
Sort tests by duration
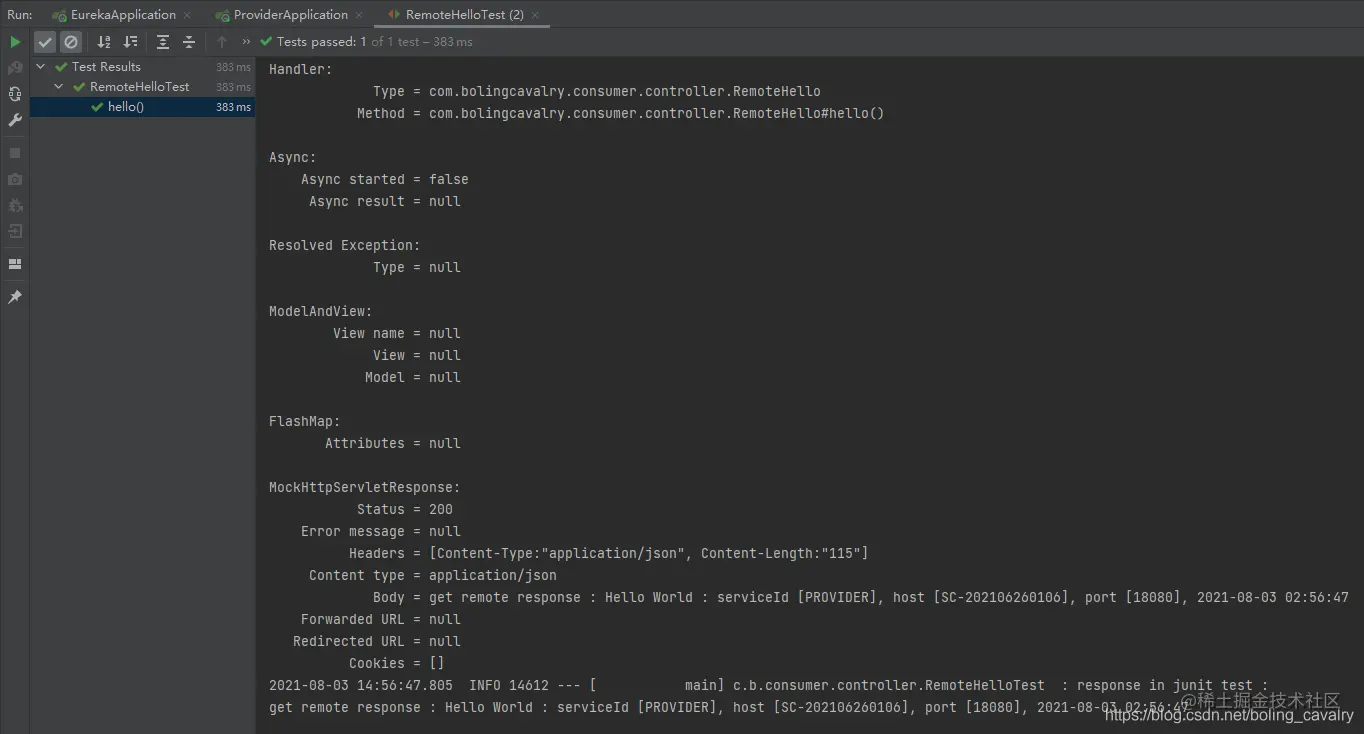130,42
